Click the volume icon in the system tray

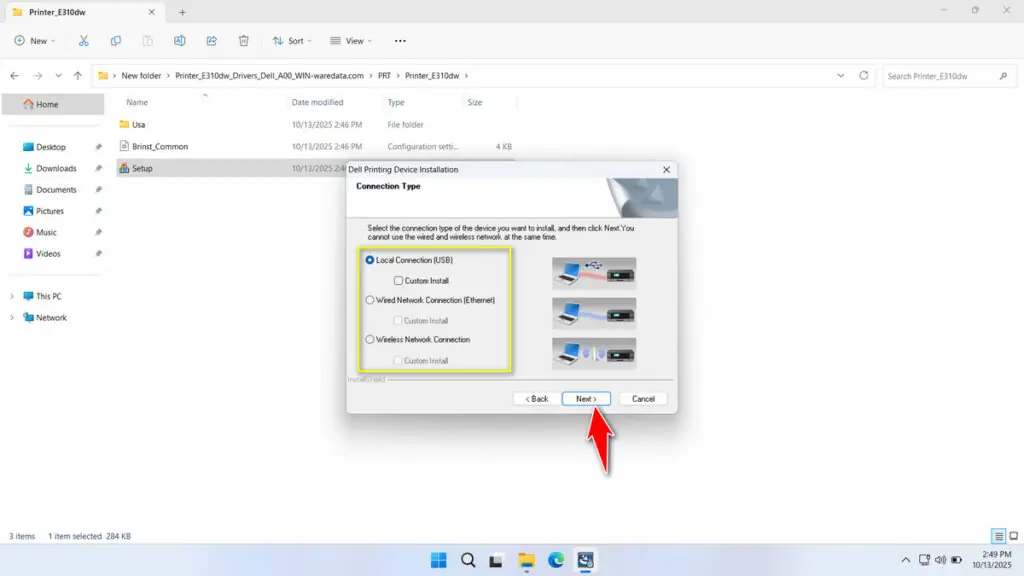941,560
